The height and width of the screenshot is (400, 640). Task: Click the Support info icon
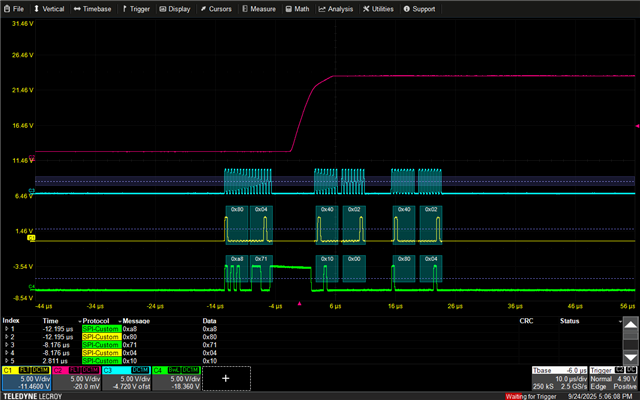pos(406,8)
